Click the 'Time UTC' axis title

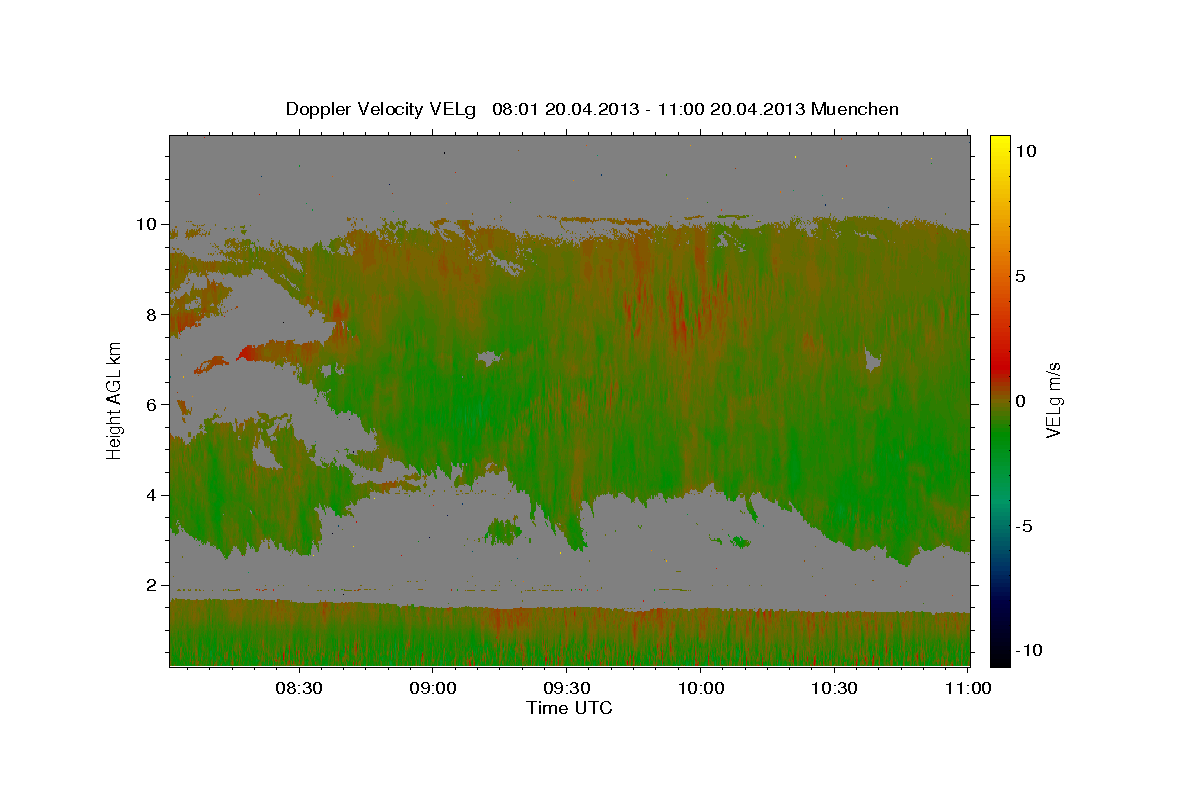pyautogui.click(x=569, y=708)
